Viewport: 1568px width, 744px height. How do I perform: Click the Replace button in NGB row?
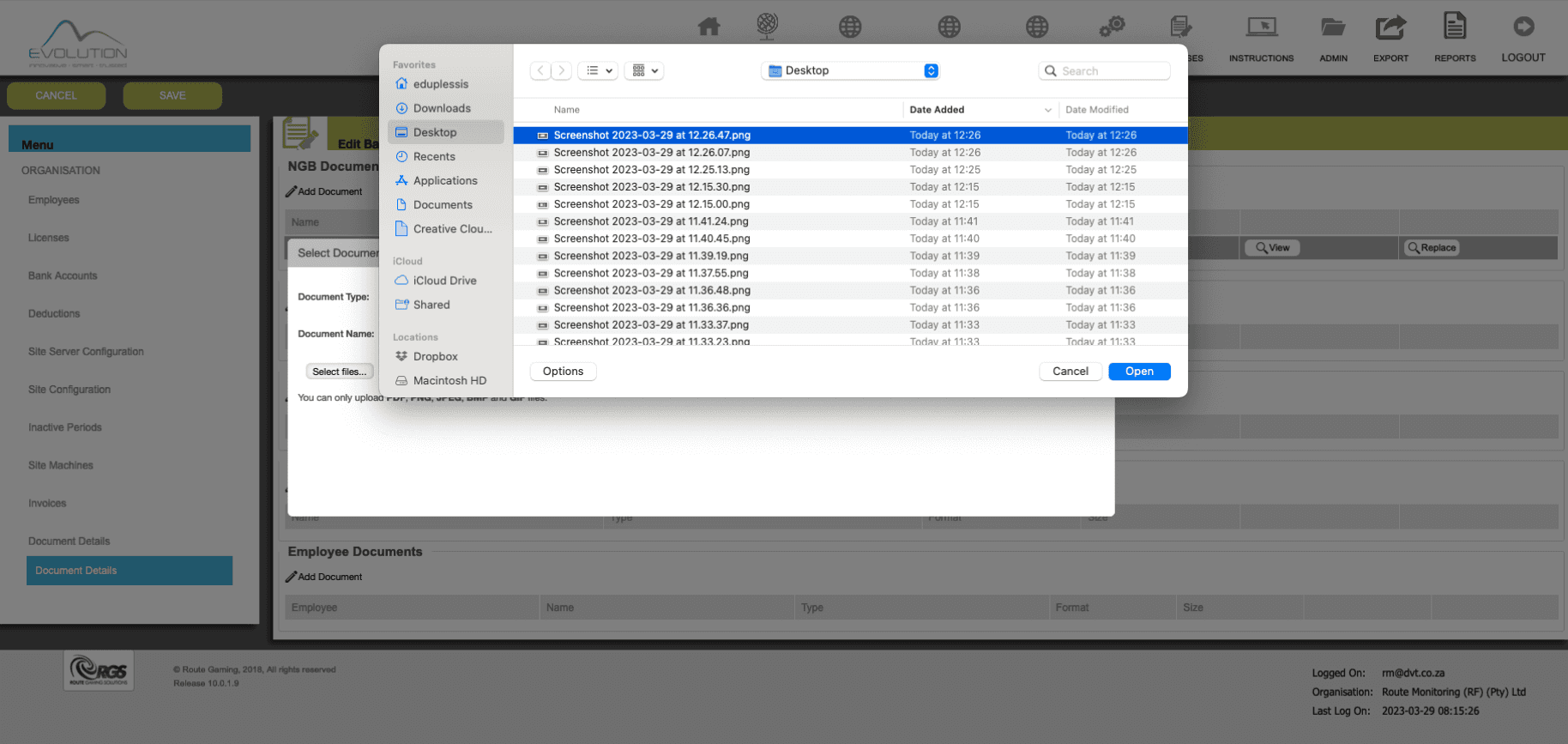point(1431,248)
